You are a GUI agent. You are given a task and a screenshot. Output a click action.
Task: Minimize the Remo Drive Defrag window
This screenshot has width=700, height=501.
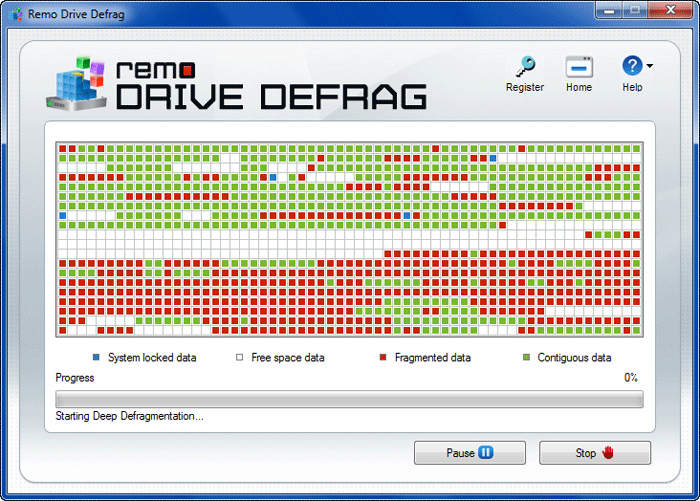(x=609, y=10)
